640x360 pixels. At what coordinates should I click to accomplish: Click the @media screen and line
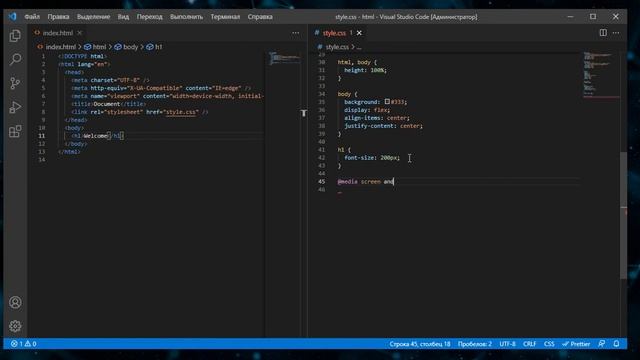pos(365,182)
